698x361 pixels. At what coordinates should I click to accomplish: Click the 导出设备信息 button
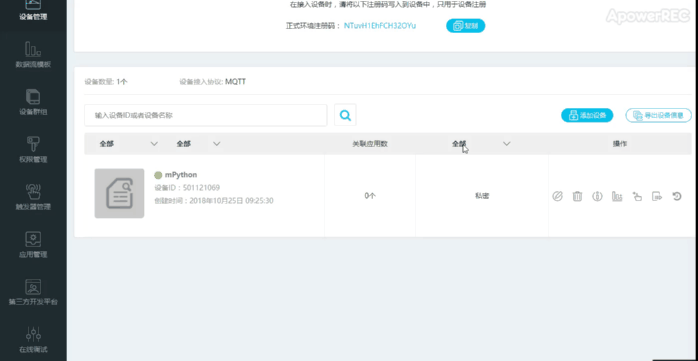click(x=658, y=115)
